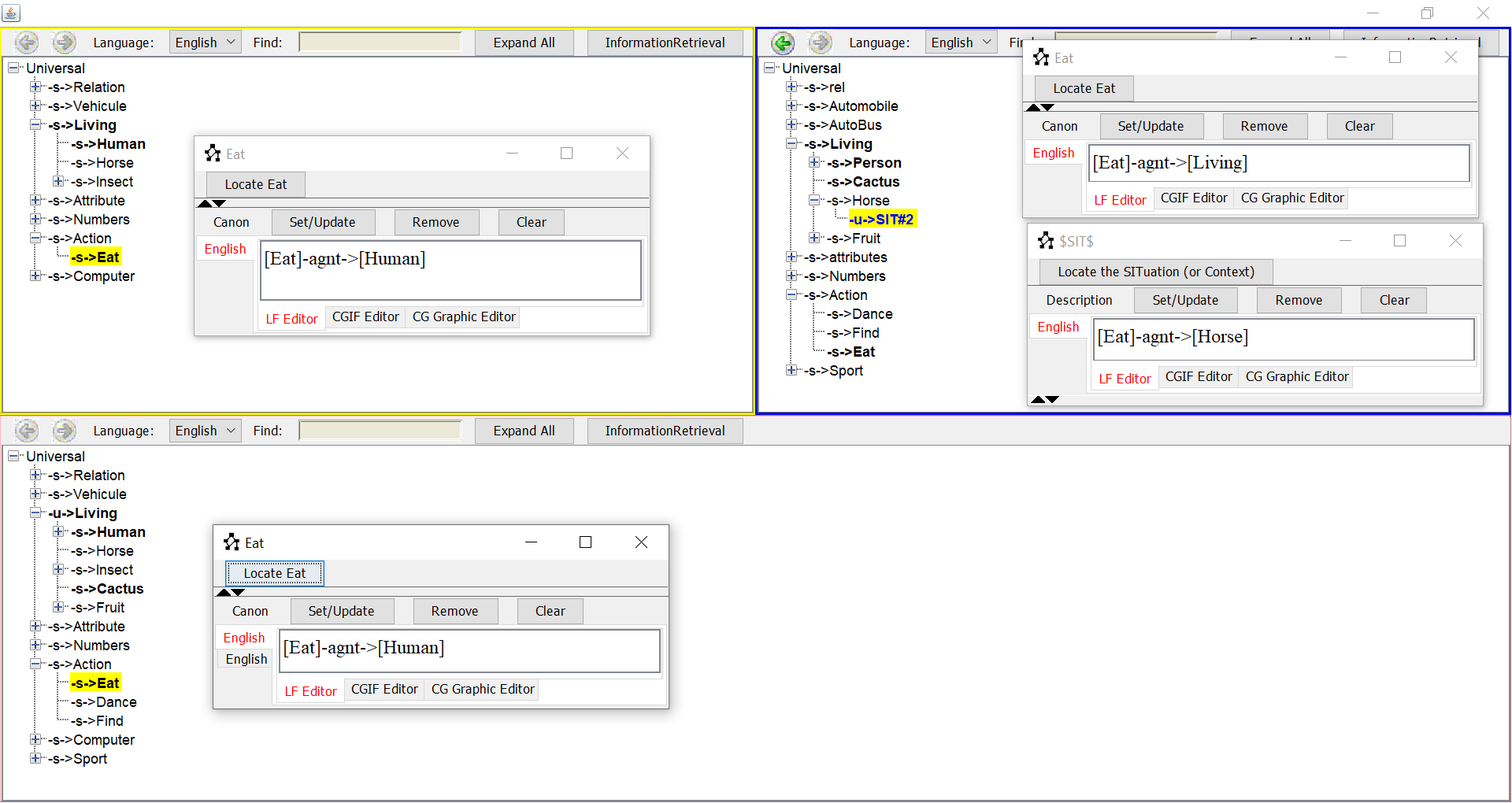
Task: Click the Locate Eat button in bottom Eat dialog
Action: coord(275,573)
